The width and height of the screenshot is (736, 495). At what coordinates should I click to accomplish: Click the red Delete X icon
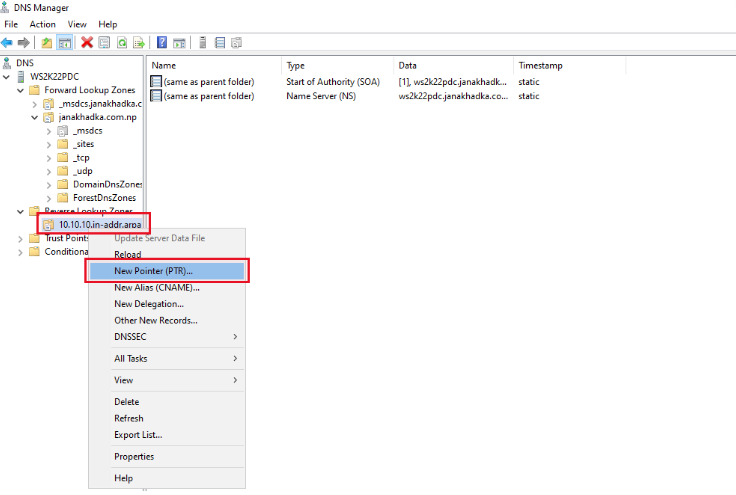[87, 42]
